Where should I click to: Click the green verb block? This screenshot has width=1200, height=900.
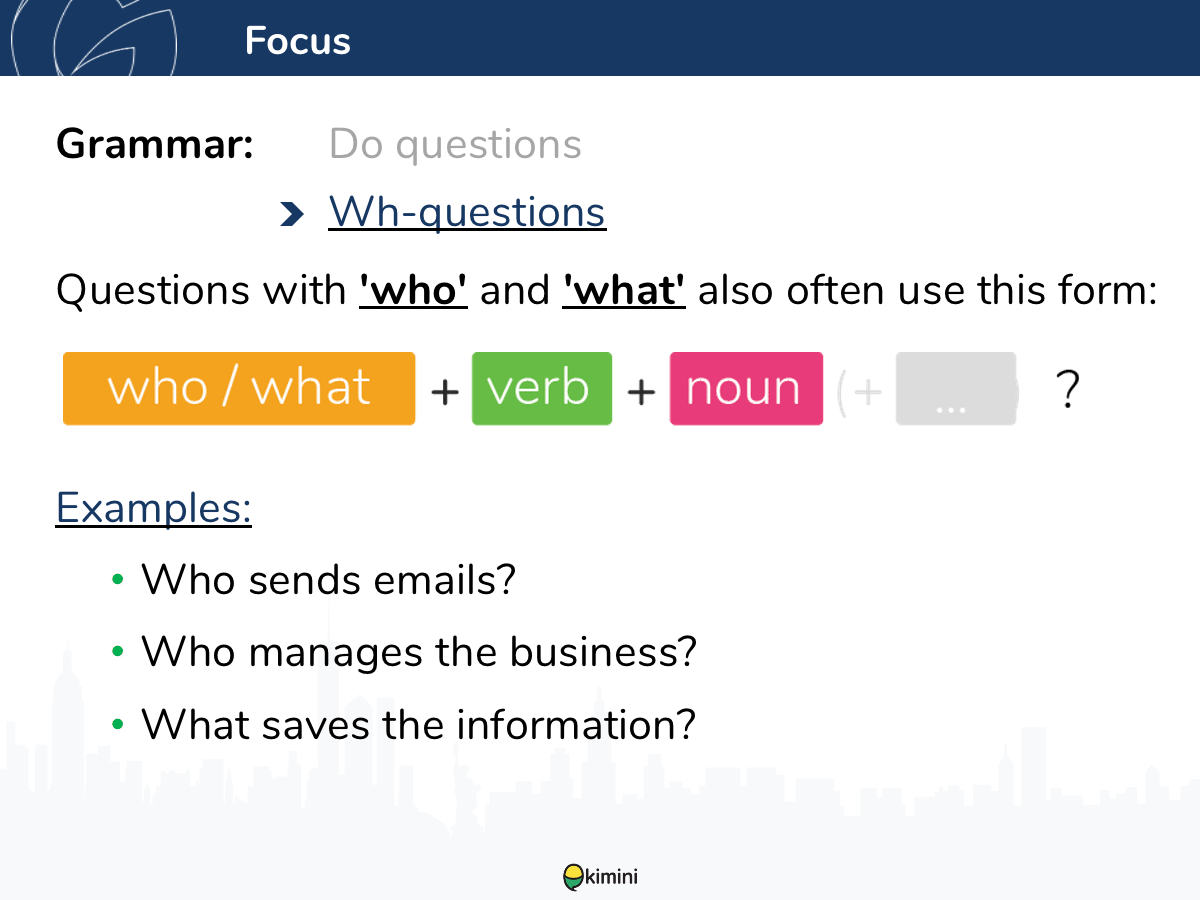click(x=541, y=388)
